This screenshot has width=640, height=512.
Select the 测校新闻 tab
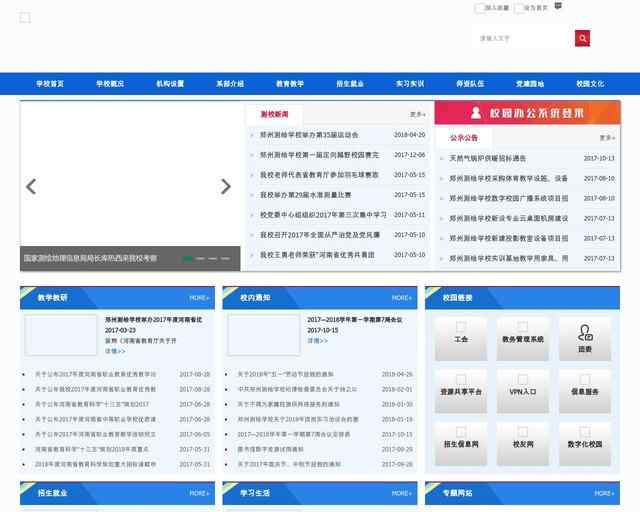pyautogui.click(x=275, y=114)
